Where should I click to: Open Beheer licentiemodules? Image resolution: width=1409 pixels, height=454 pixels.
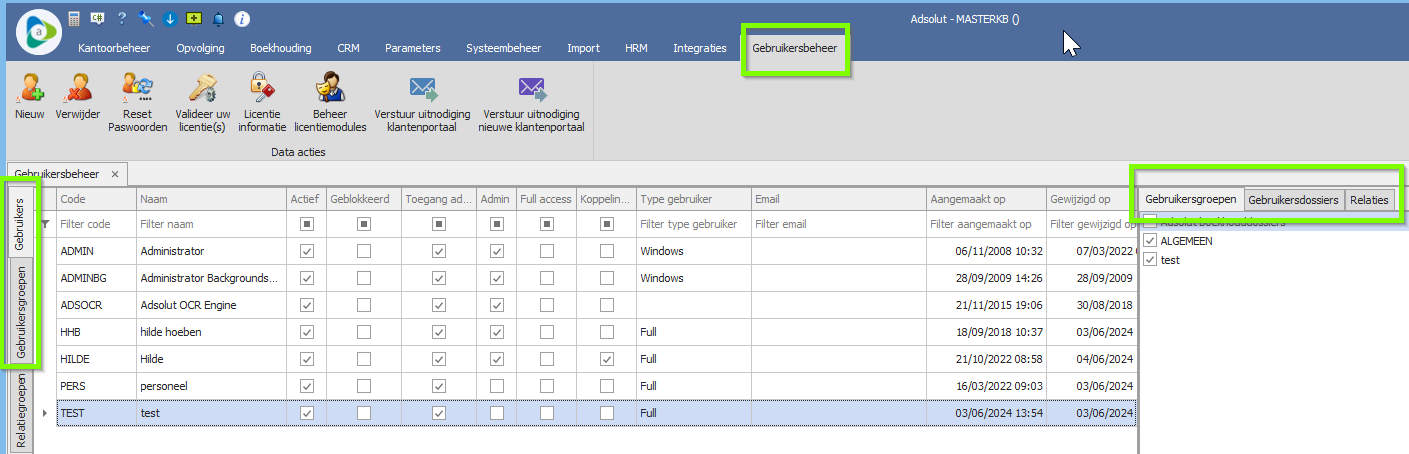pyautogui.click(x=330, y=89)
